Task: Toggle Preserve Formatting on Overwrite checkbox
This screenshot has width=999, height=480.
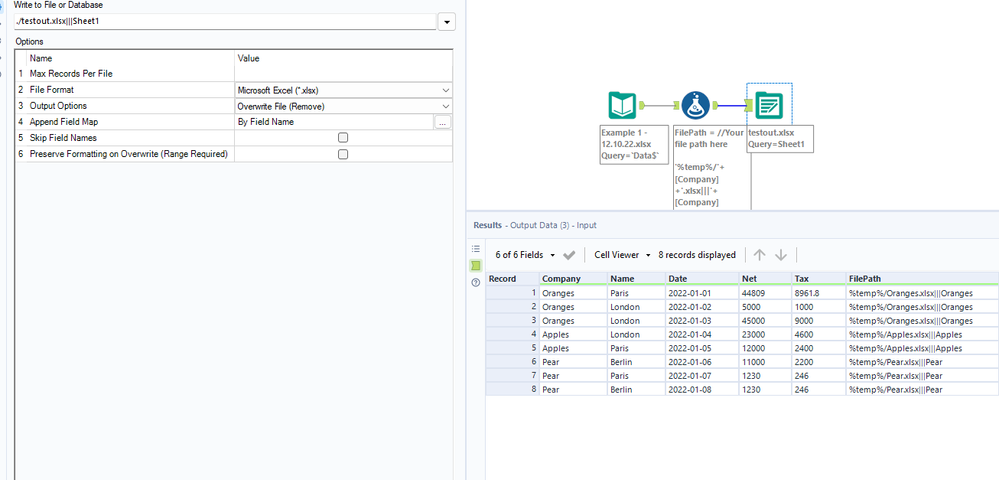Action: [343, 154]
